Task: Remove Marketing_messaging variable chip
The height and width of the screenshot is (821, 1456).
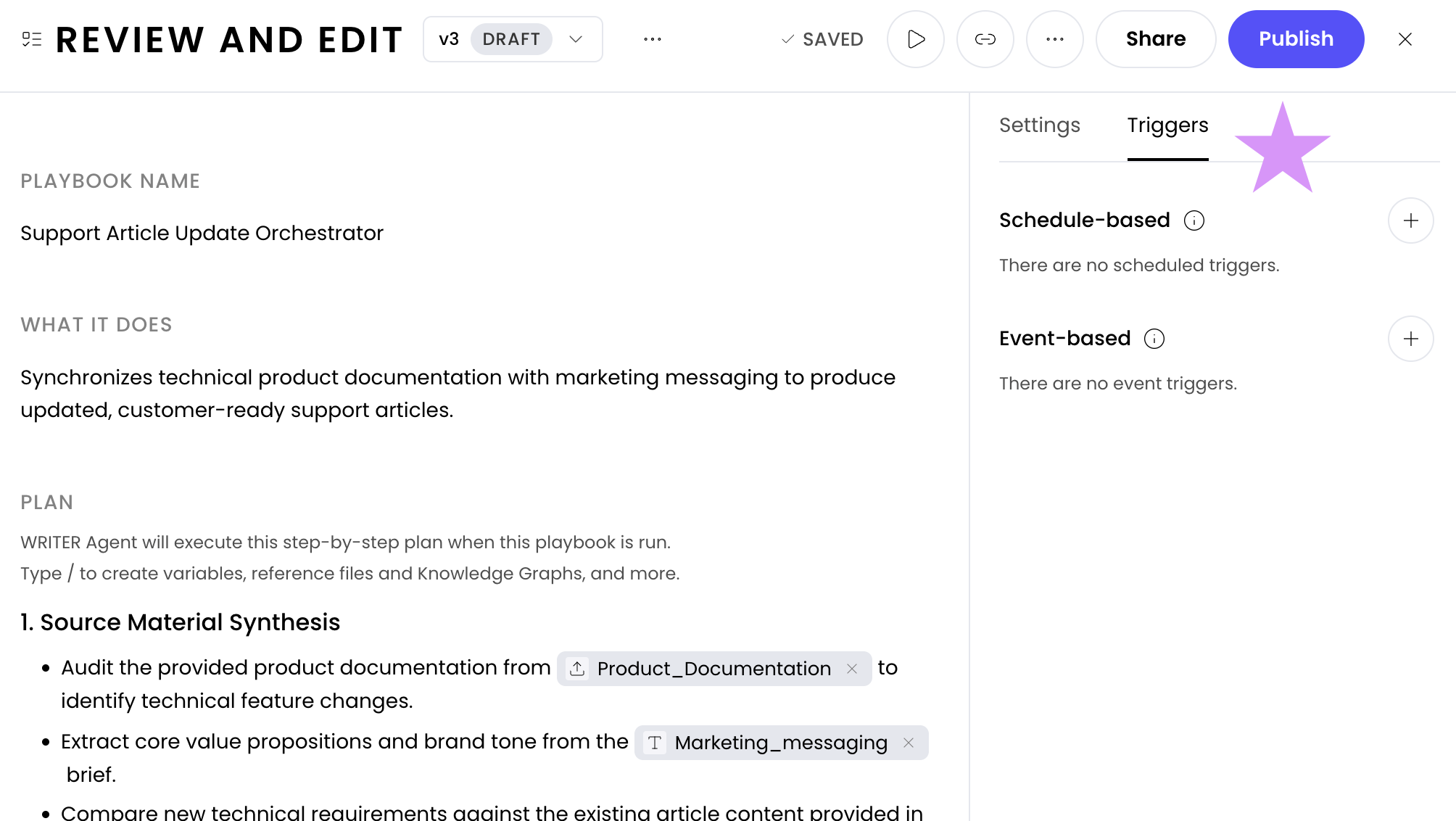Action: (909, 743)
